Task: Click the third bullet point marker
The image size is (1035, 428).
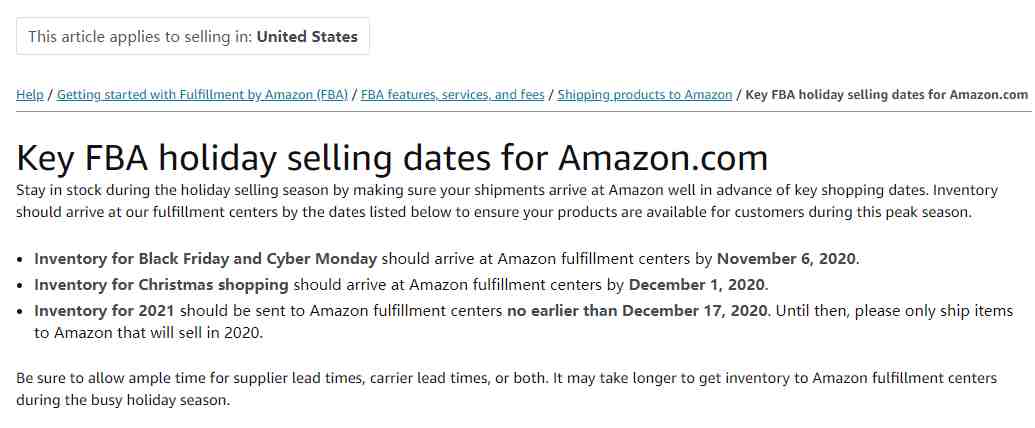Action: point(22,312)
